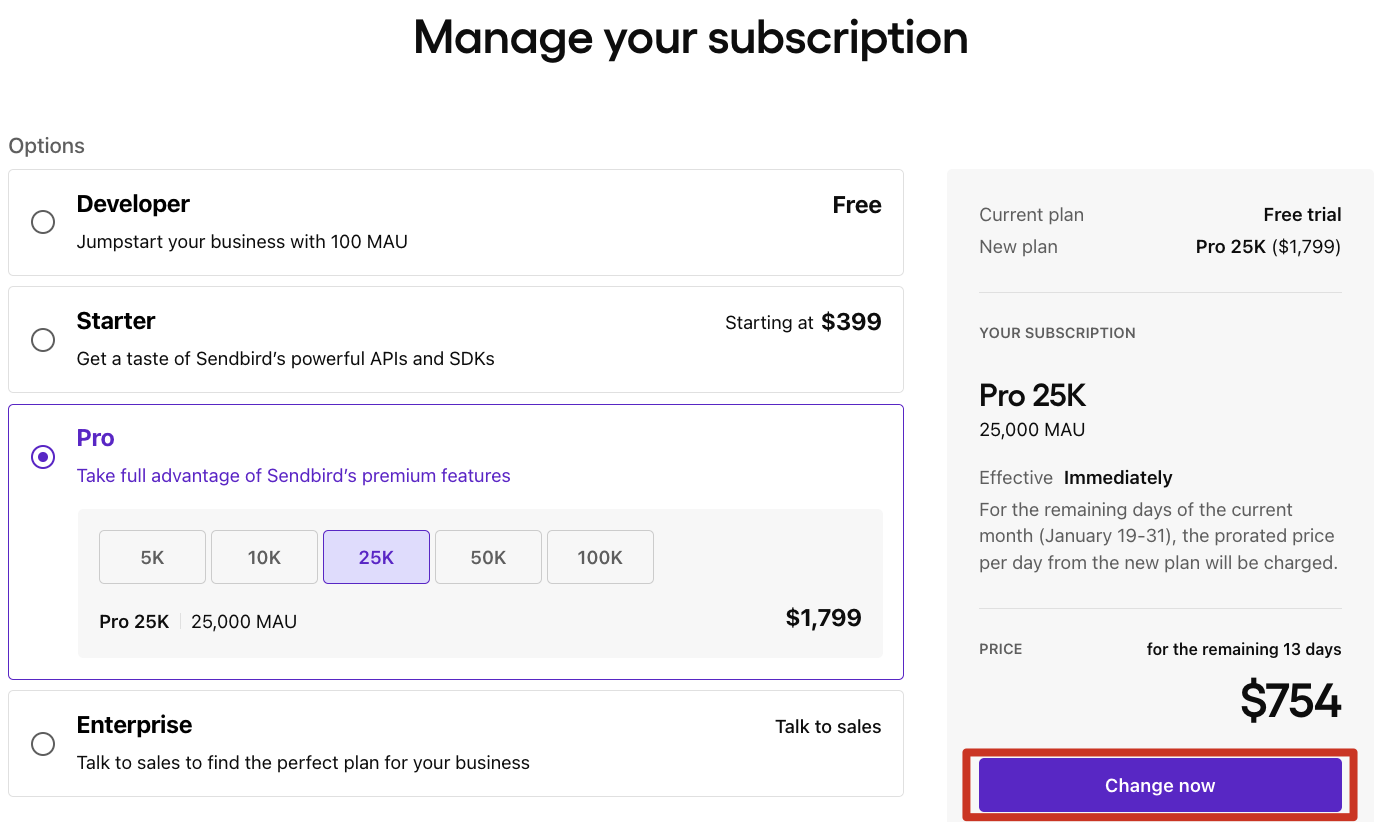Click the $754 prorated price

(x=1290, y=702)
